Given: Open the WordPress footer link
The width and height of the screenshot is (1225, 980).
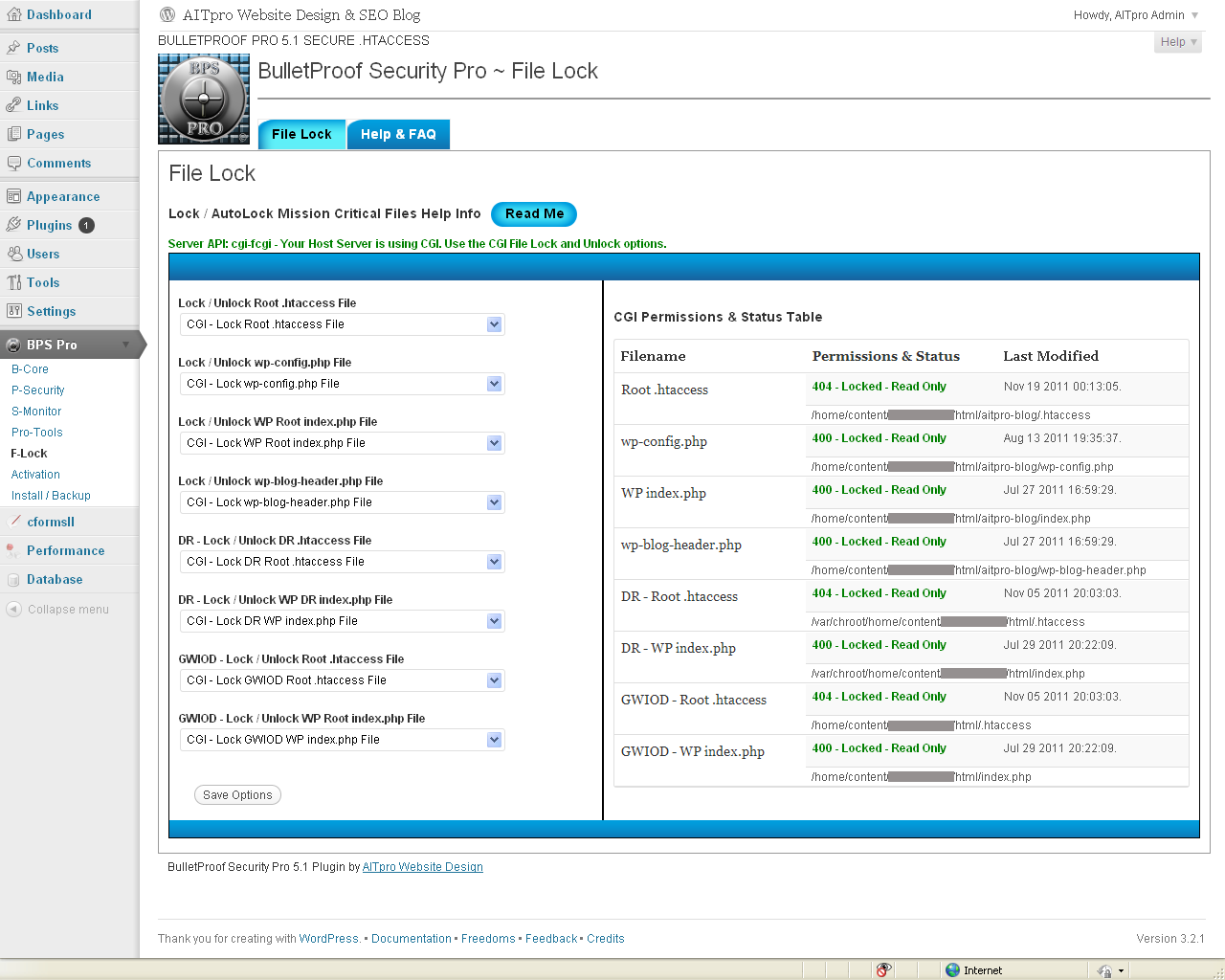Looking at the screenshot, I should coord(329,939).
